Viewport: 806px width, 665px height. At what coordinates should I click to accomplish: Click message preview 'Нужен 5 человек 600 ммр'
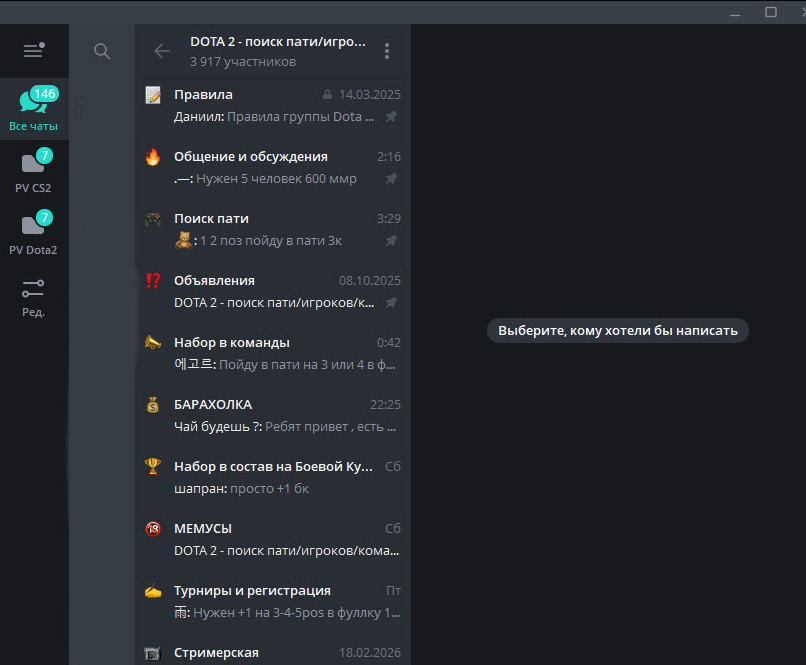coord(277,179)
